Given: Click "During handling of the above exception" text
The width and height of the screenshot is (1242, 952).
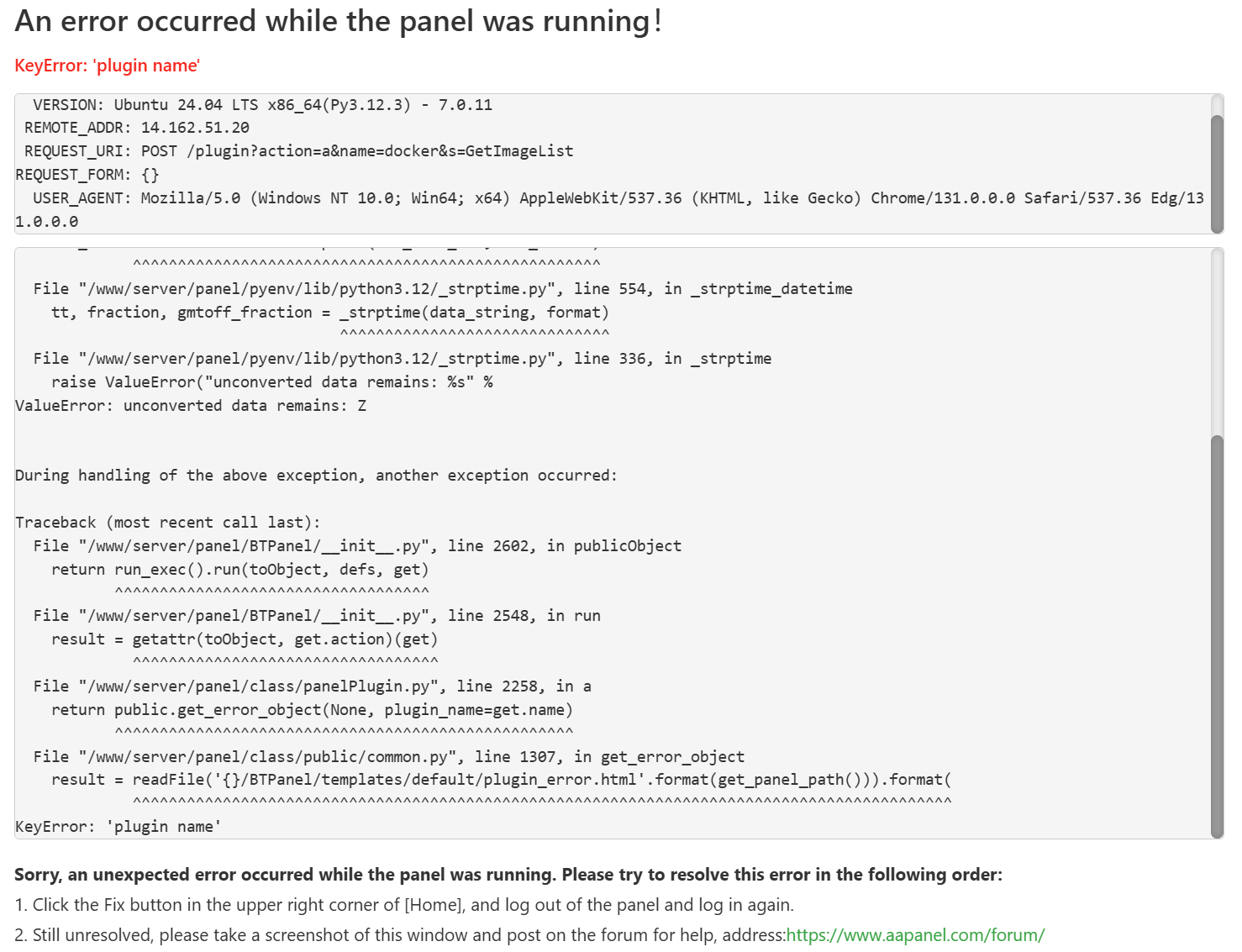Looking at the screenshot, I should (316, 476).
